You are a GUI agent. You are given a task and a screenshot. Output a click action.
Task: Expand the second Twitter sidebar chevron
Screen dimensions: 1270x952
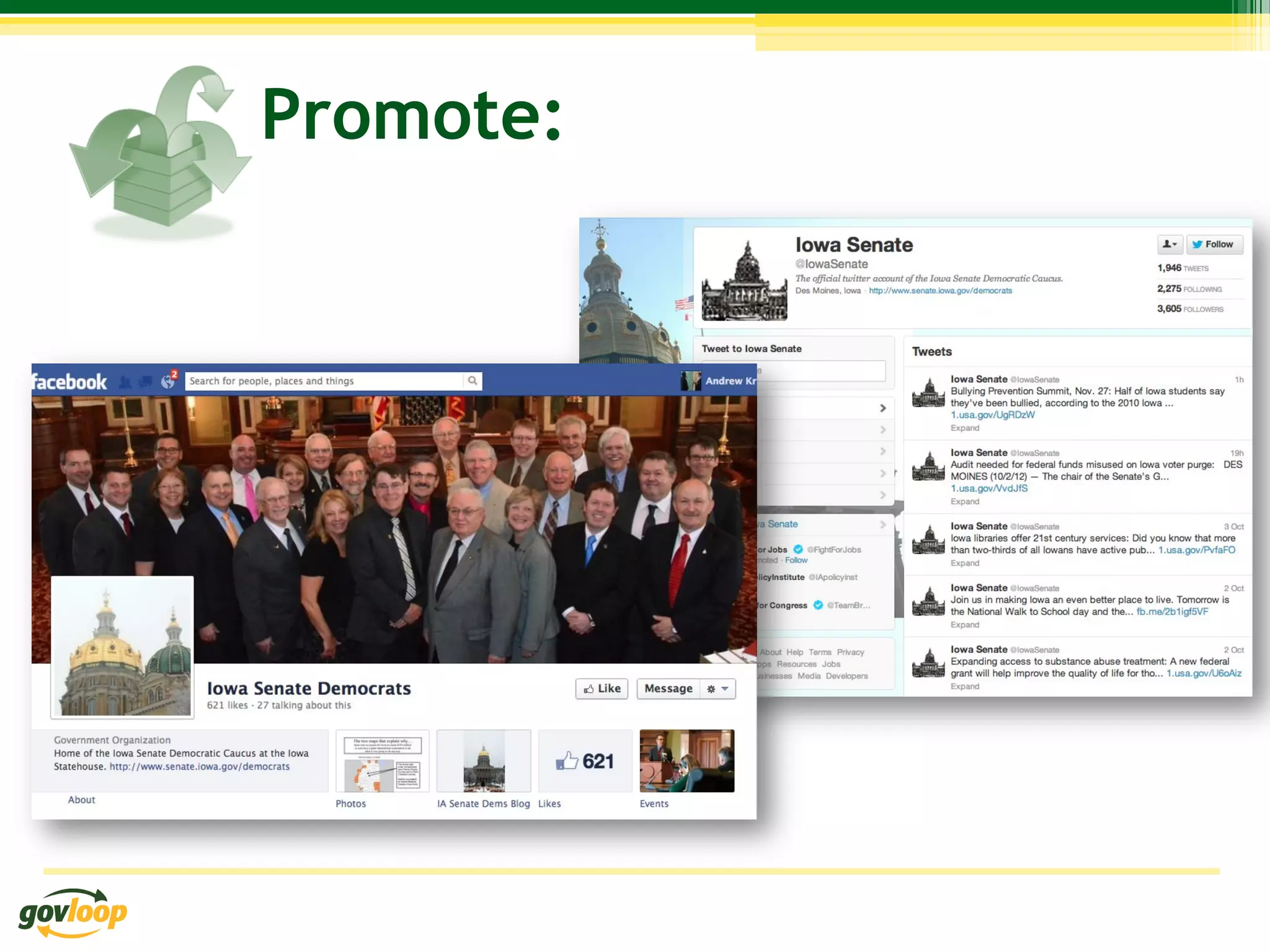point(883,430)
